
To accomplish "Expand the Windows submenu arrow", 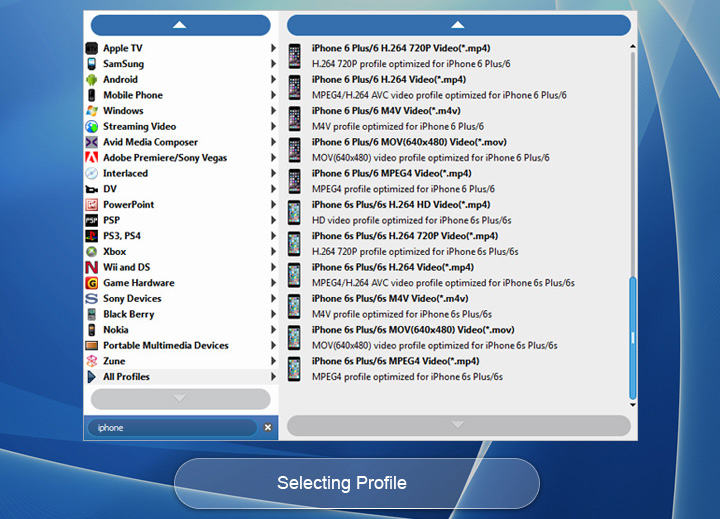I will tap(273, 111).
